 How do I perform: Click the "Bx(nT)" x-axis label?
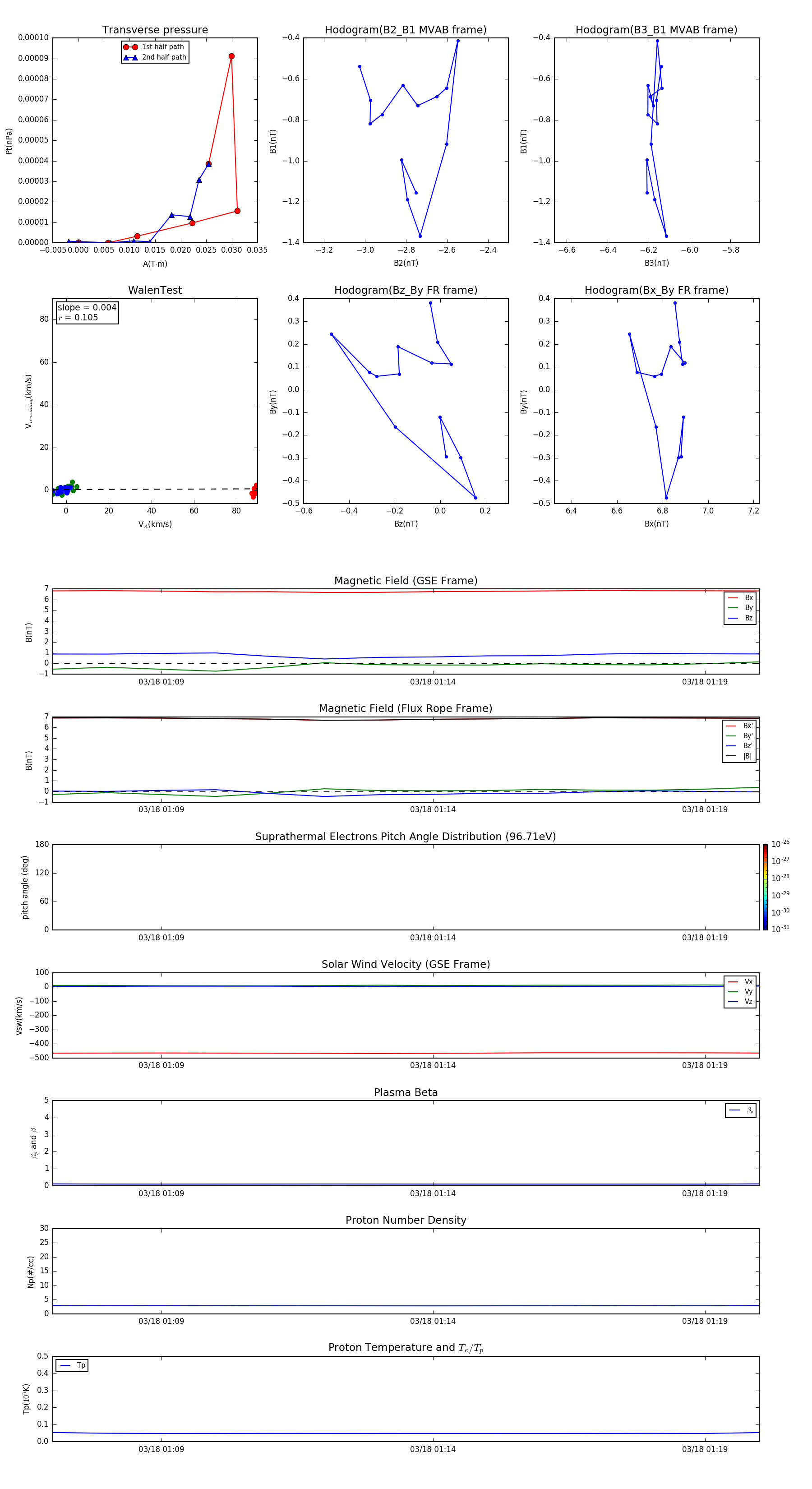point(656,524)
